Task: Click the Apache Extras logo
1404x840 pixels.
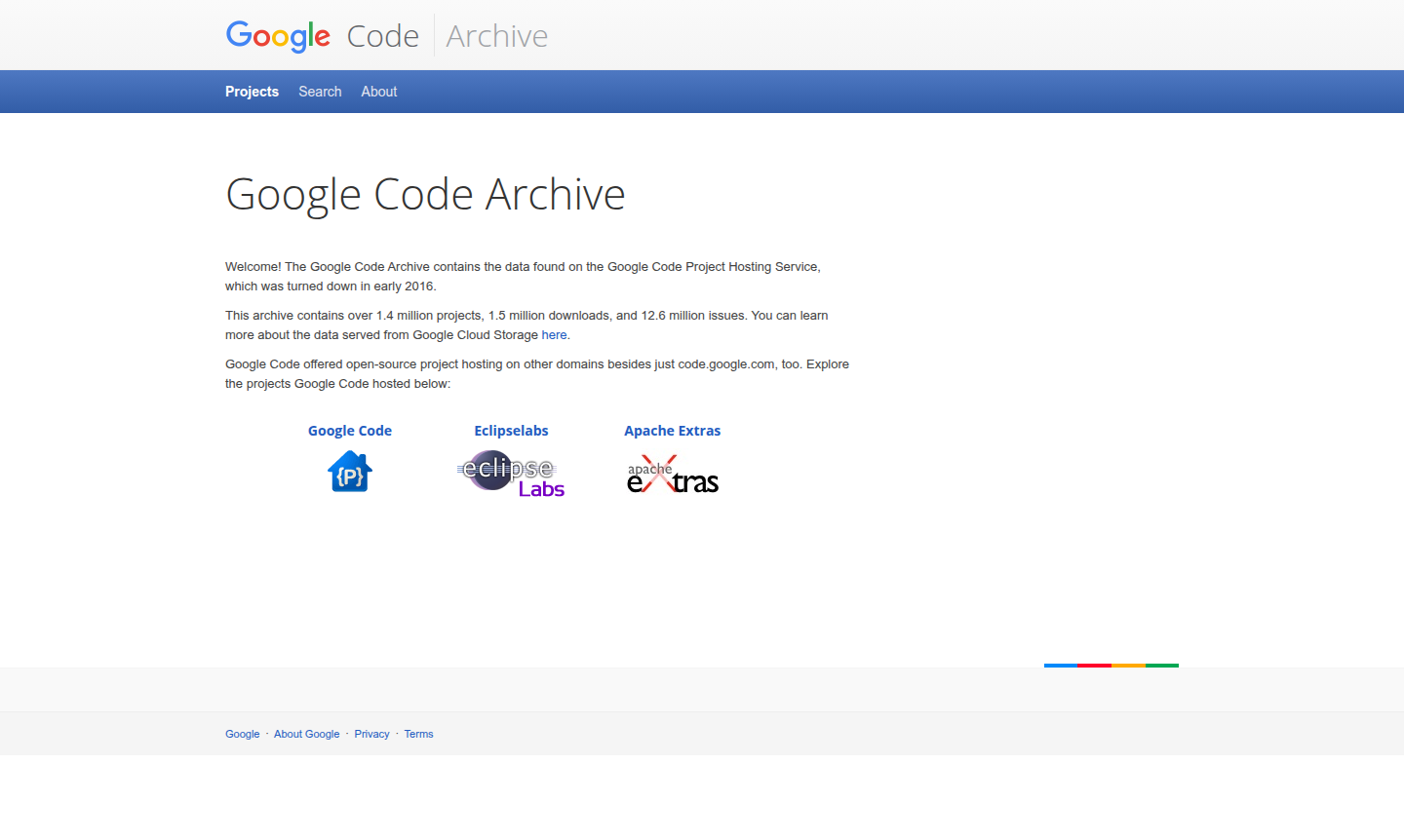Action: [x=673, y=474]
